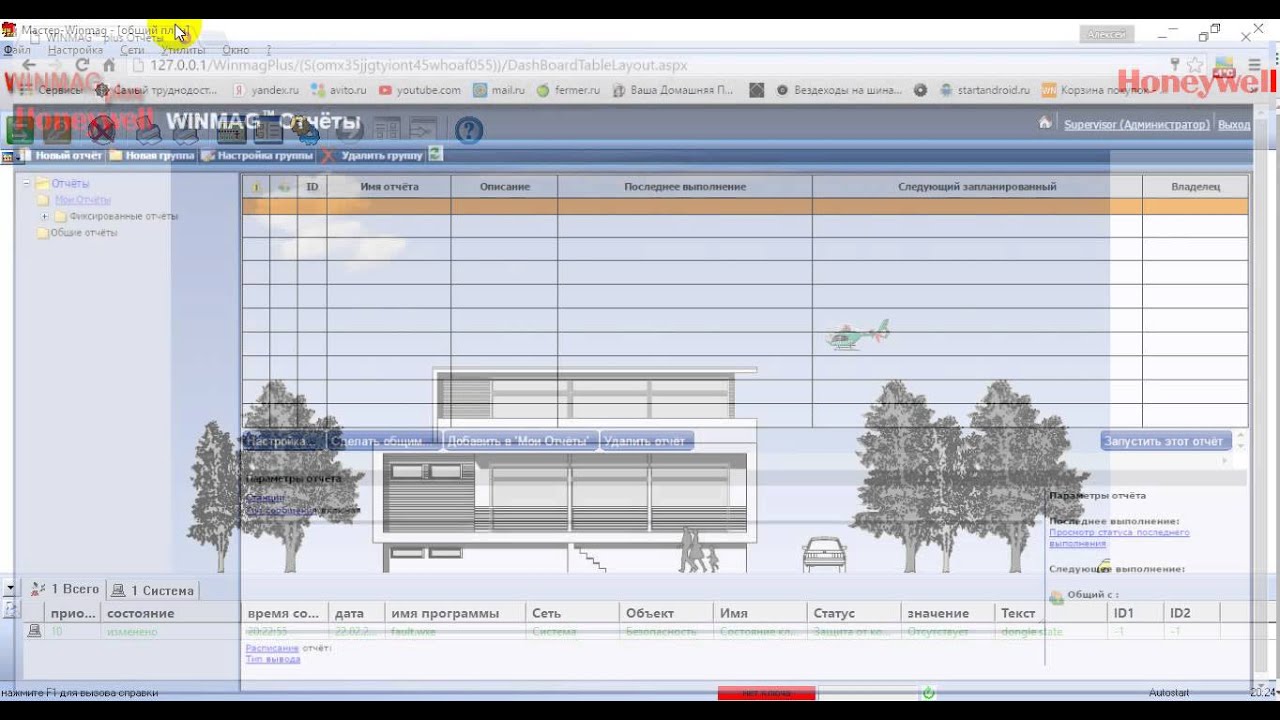
Task: Open Просмотр статуса последнего выполнения link
Action: coord(1119,538)
